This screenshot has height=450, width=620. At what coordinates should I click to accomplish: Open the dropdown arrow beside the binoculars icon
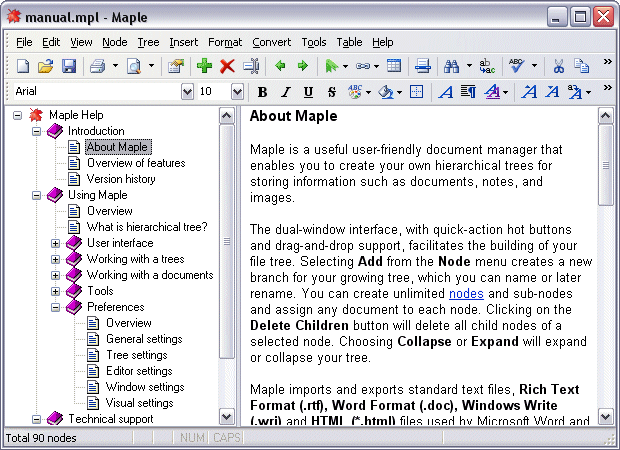pos(469,66)
